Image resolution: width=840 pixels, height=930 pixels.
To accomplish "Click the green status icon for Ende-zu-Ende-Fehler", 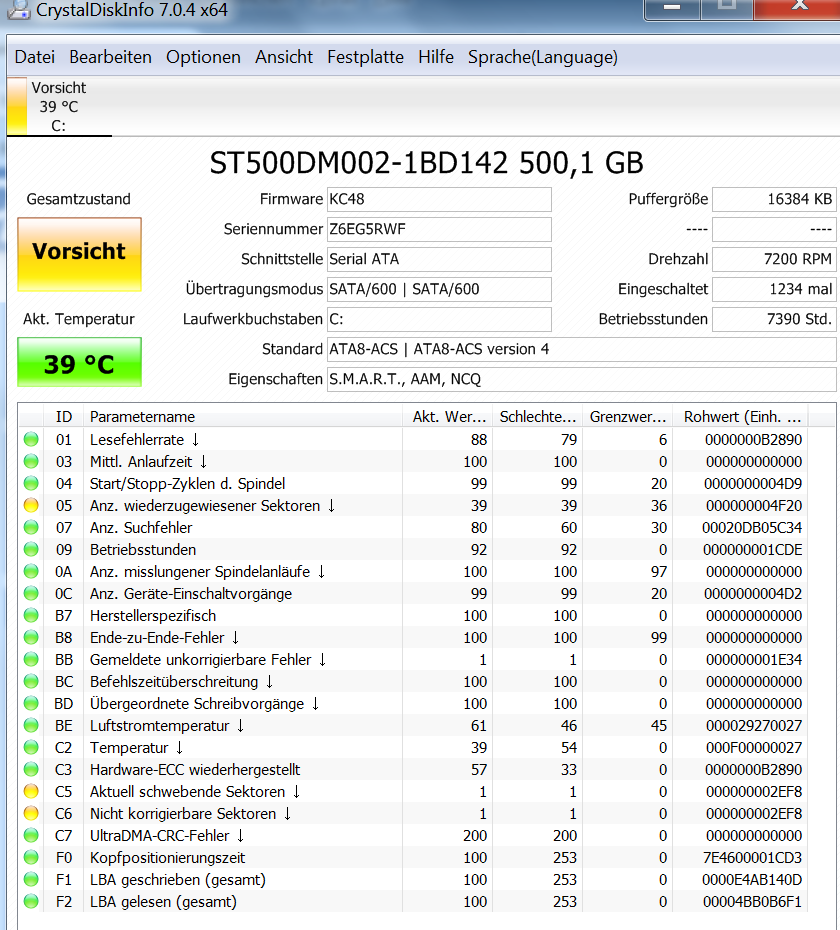I will [x=31, y=637].
